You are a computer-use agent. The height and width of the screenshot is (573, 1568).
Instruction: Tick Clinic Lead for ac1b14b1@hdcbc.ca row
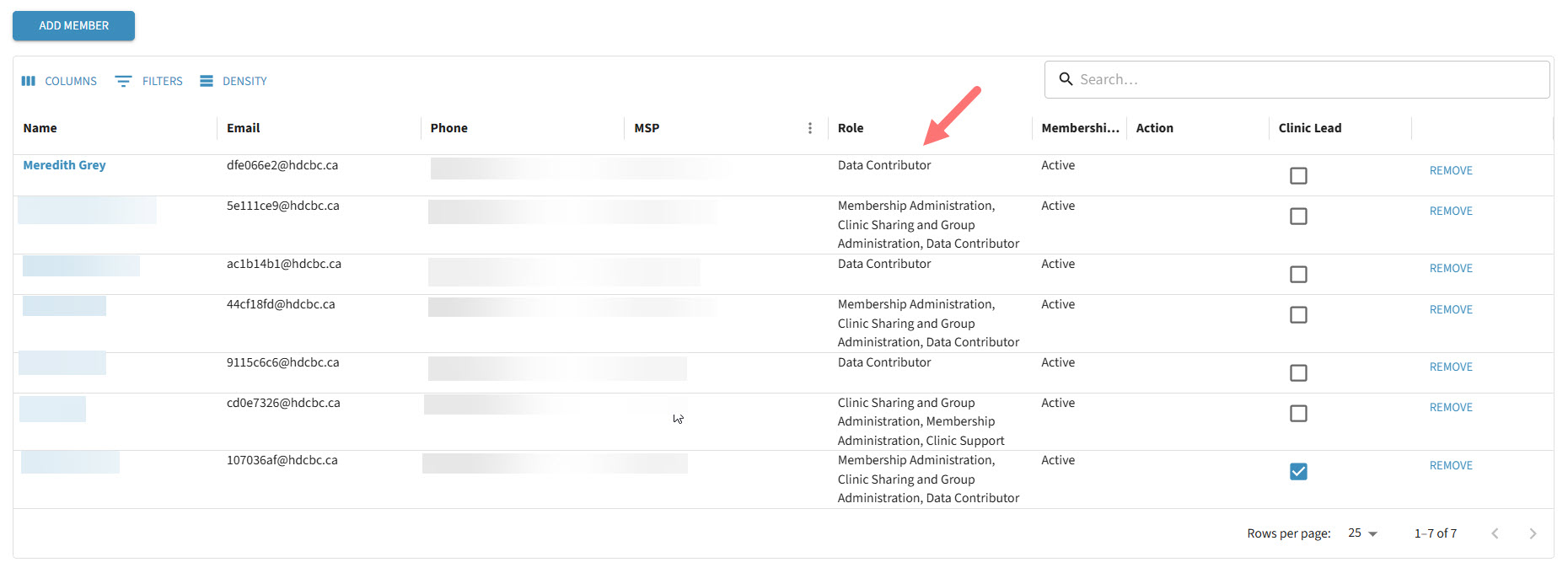pyautogui.click(x=1298, y=274)
